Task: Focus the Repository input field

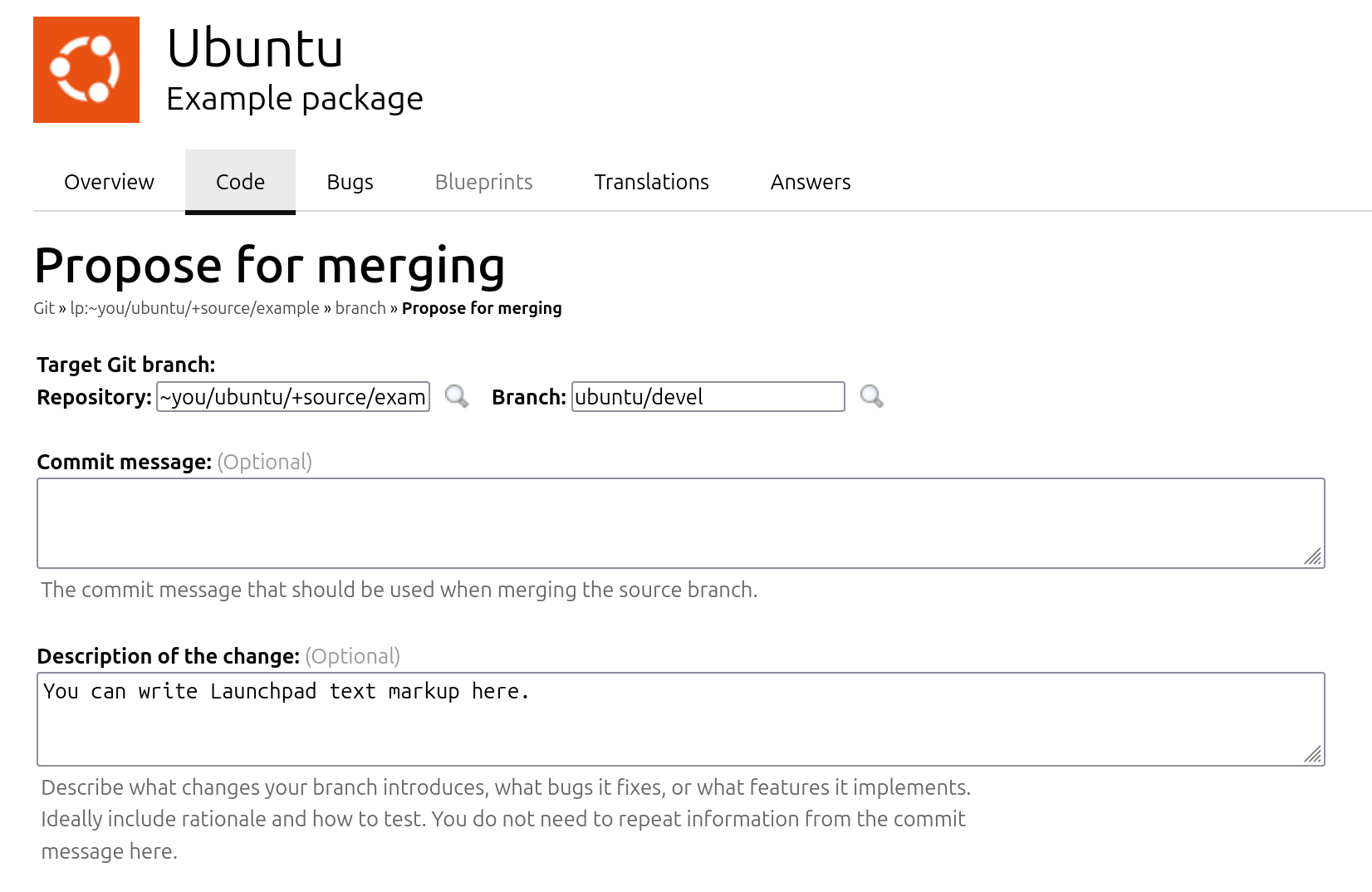Action: 293,397
